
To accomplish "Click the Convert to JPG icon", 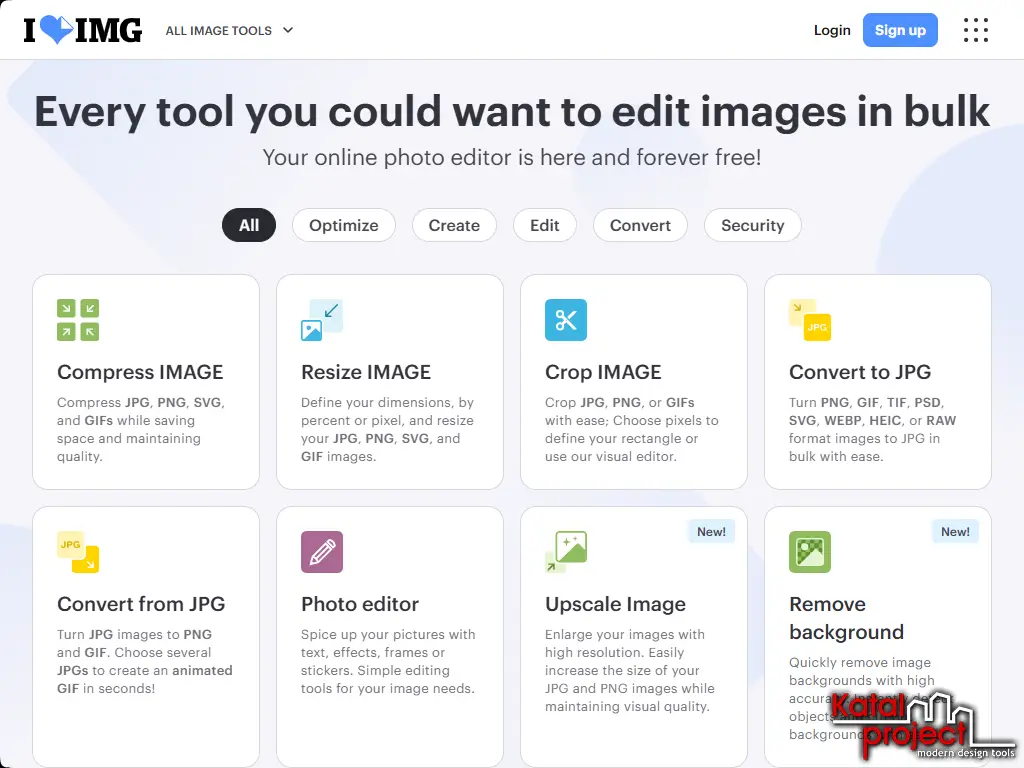I will click(810, 320).
